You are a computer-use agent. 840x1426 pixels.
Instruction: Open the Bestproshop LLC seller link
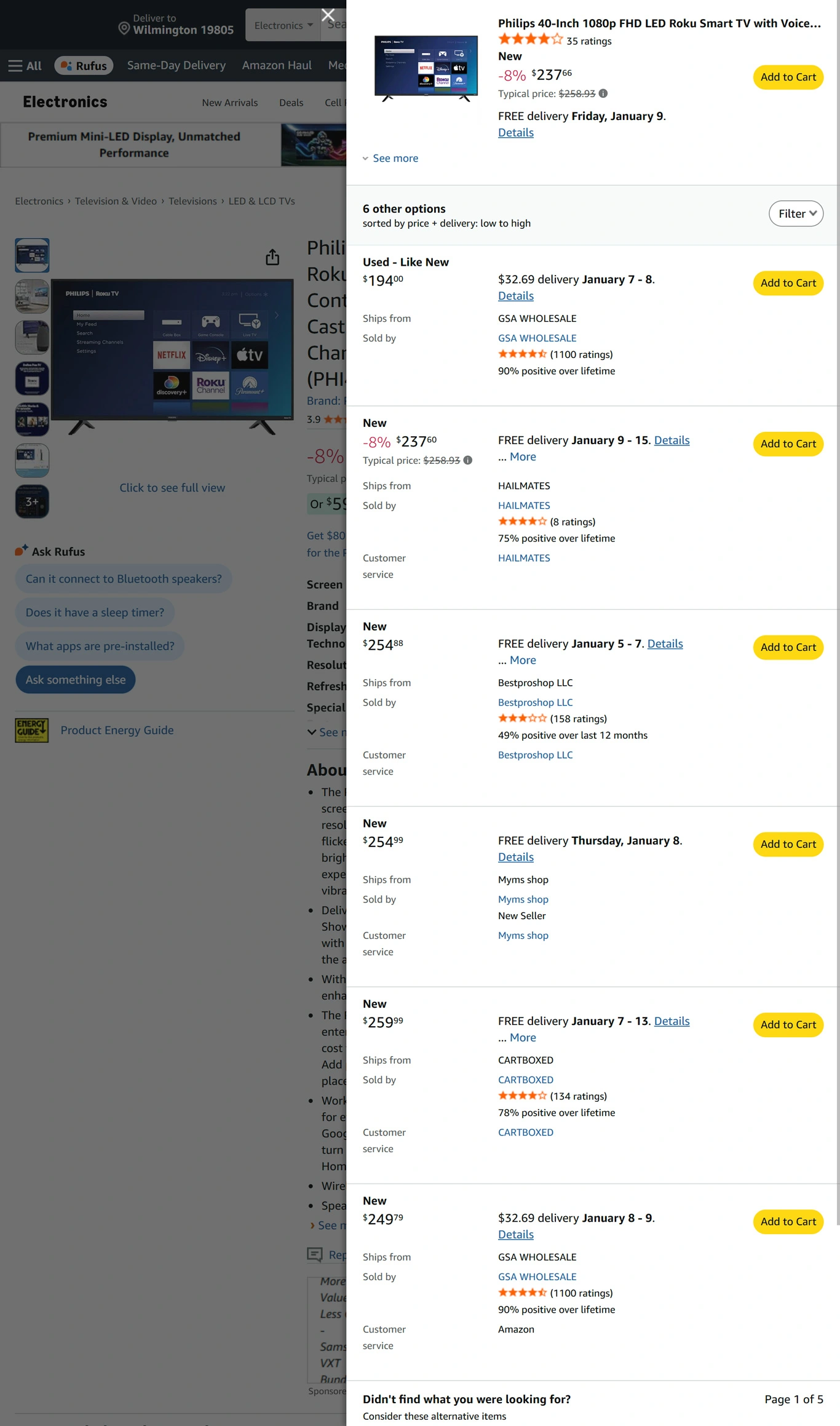(535, 703)
